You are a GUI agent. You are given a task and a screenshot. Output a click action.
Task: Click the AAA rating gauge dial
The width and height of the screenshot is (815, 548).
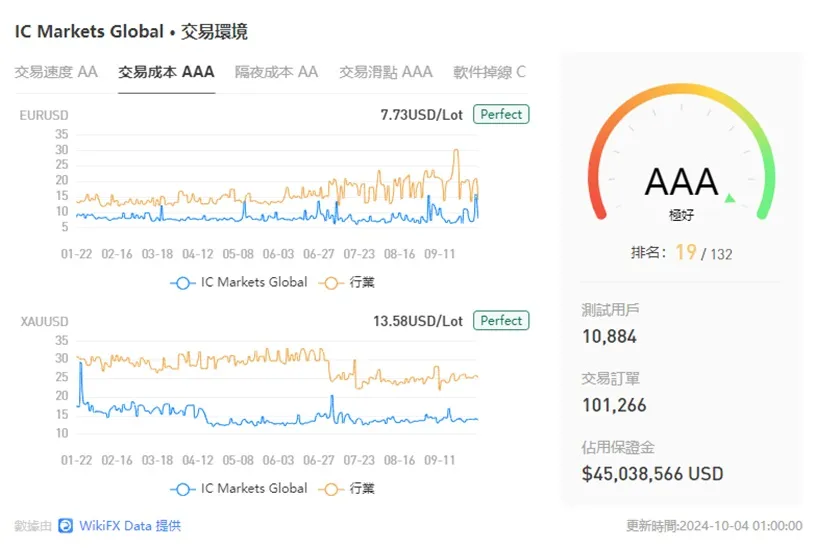pyautogui.click(x=681, y=153)
